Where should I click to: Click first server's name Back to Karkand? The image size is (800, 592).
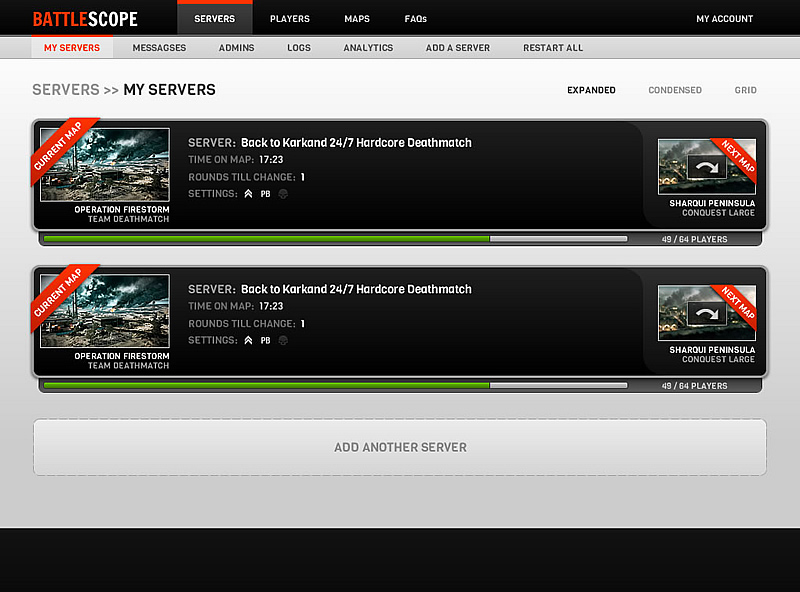[356, 143]
